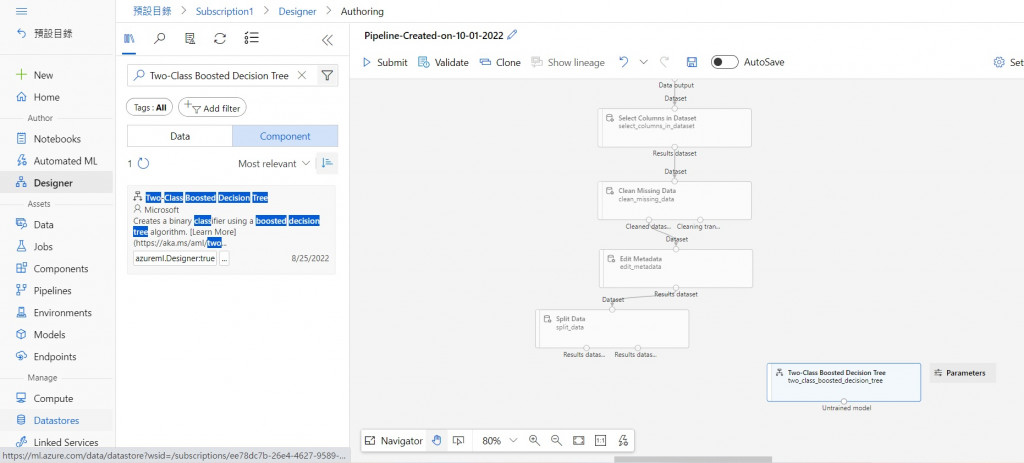Save the pipeline draft
The height and width of the screenshot is (463, 1024).
click(x=692, y=62)
